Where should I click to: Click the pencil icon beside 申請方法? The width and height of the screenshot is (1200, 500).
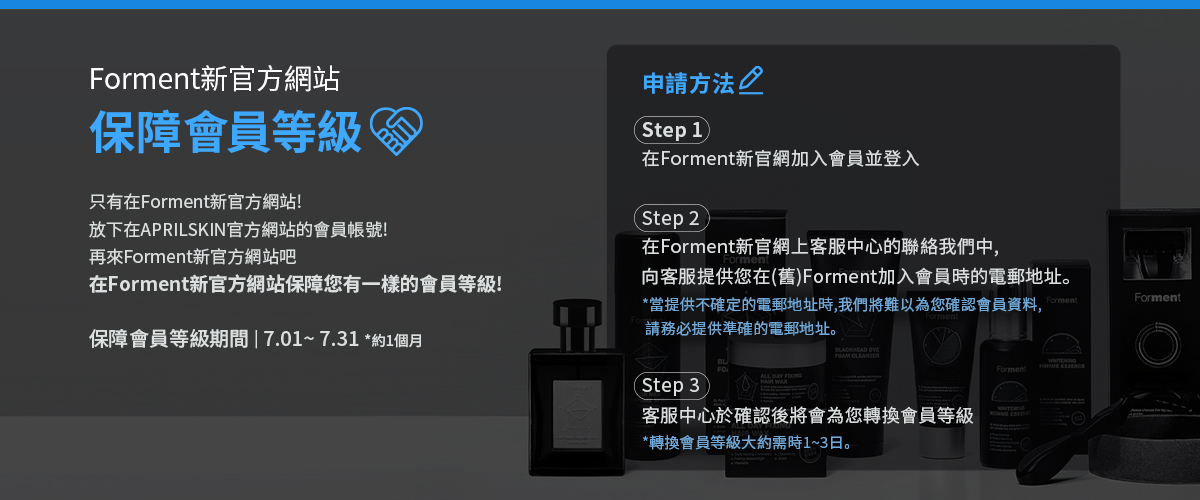[x=751, y=81]
